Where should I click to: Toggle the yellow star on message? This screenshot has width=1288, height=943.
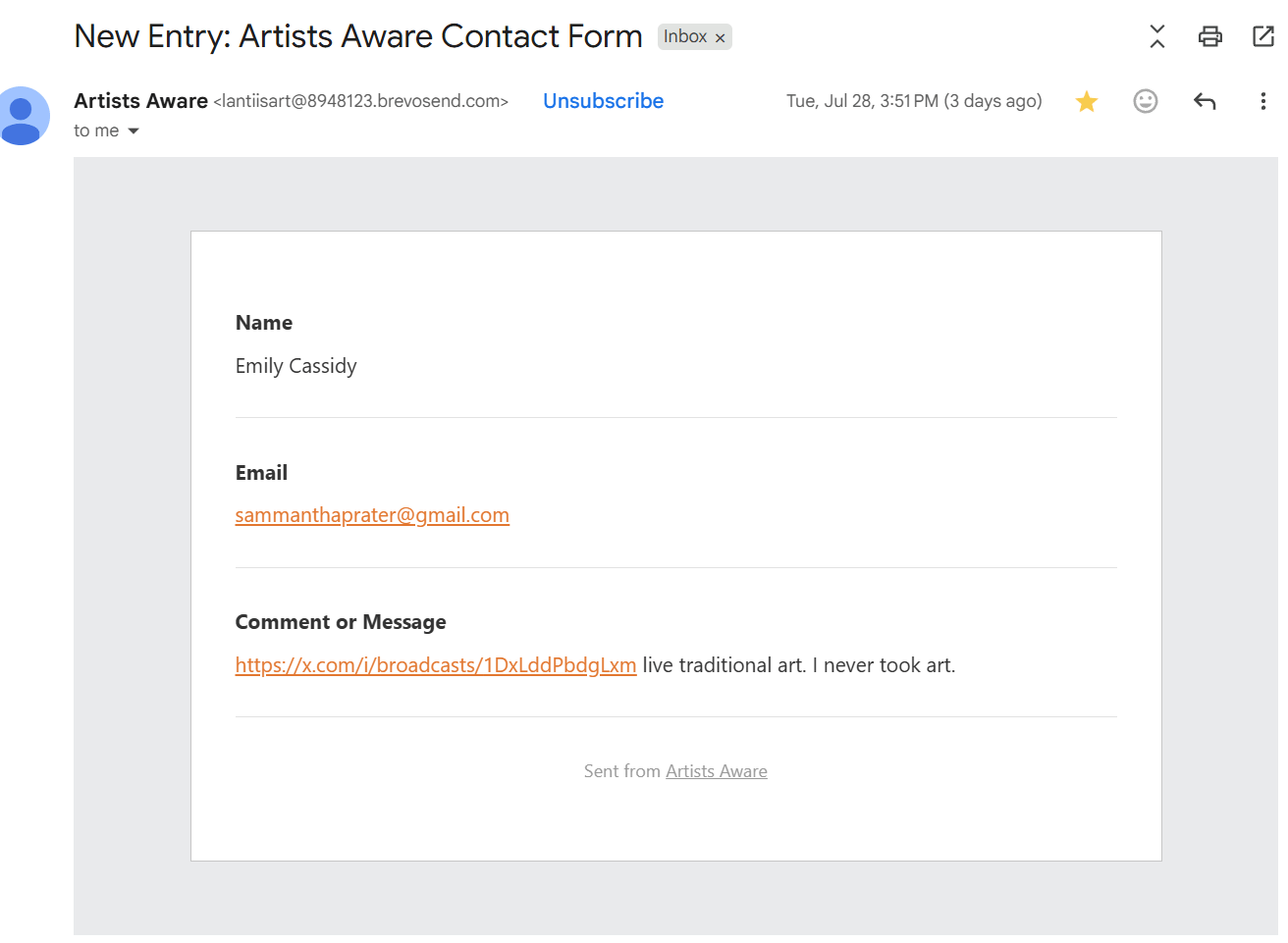coord(1087,101)
